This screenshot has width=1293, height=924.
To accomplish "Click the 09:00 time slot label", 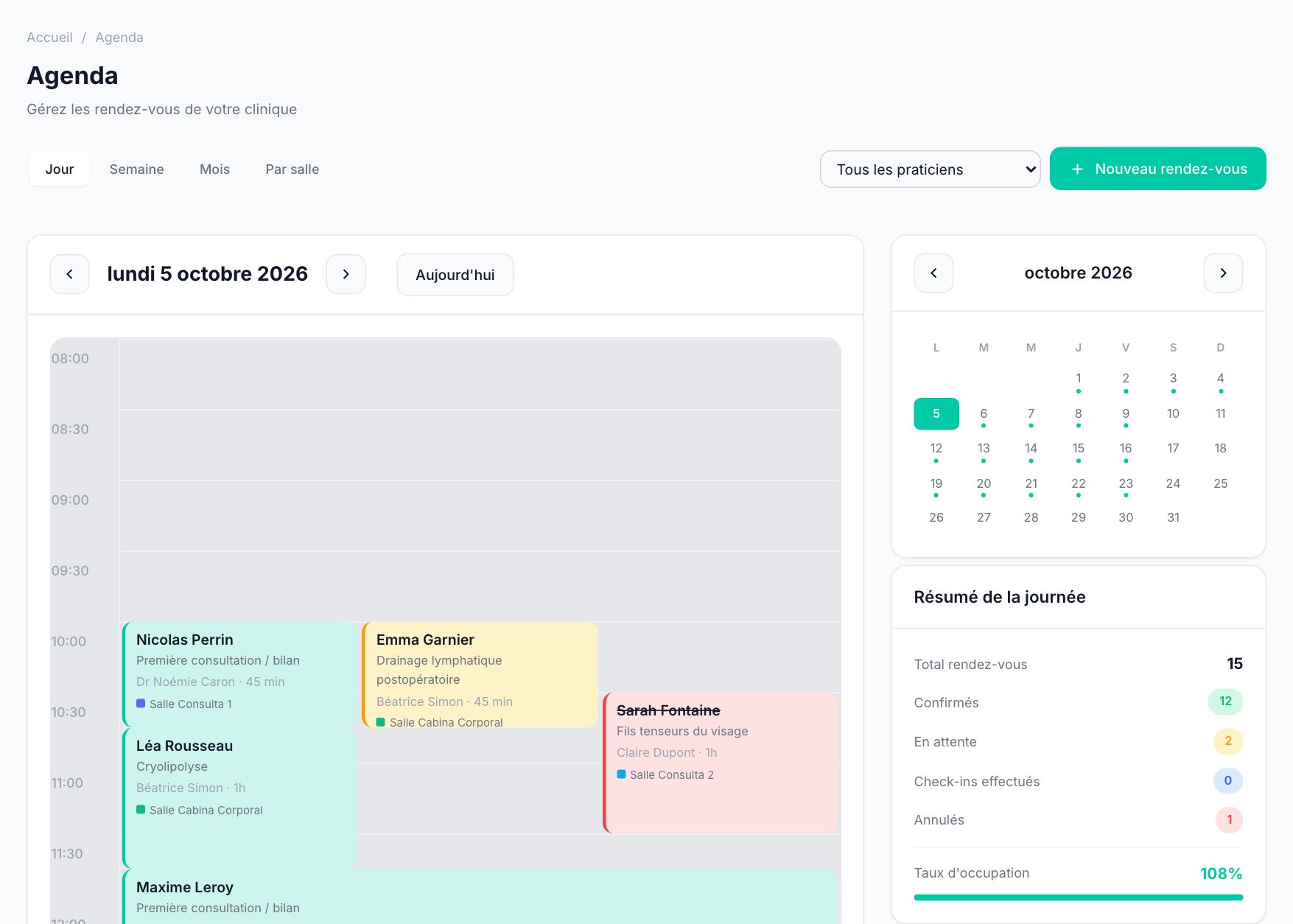I will coord(70,500).
